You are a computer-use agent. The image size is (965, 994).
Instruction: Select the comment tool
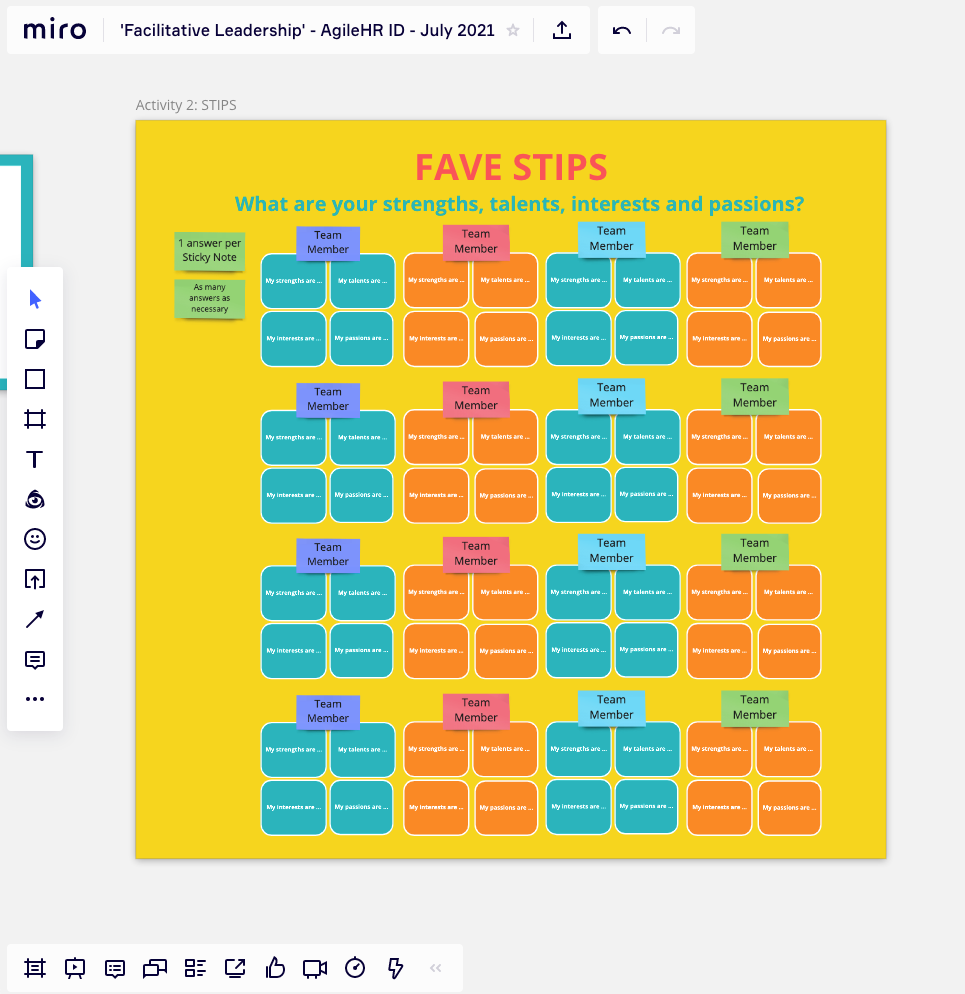coord(35,660)
